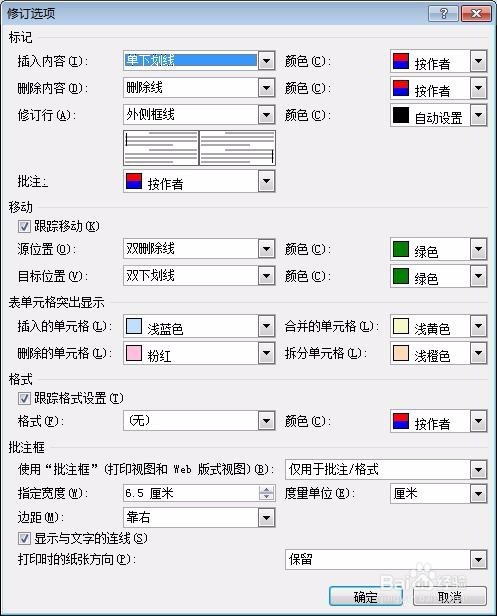Viewport: 497px width, 616px height.
Task: Click the left-border changed lines preview
Action: pos(161,148)
